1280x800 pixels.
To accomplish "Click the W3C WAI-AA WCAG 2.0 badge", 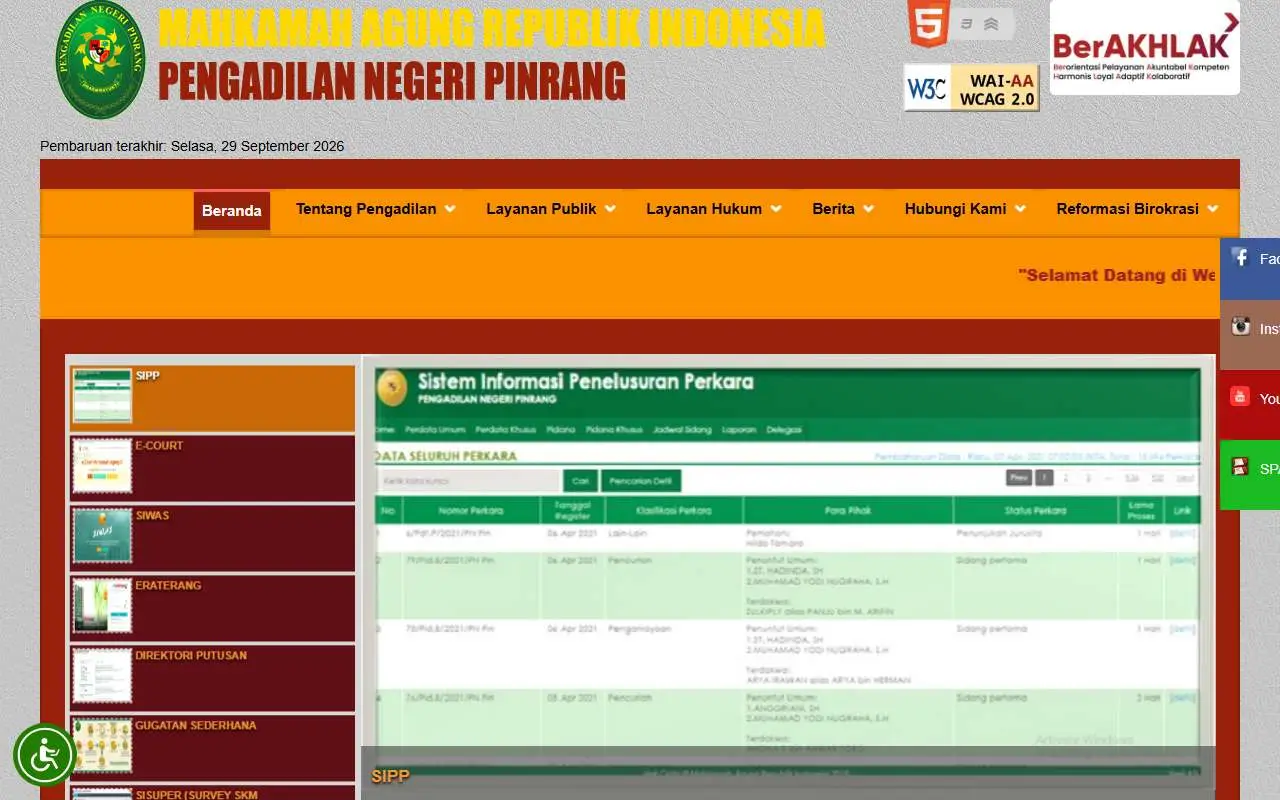I will pos(972,88).
